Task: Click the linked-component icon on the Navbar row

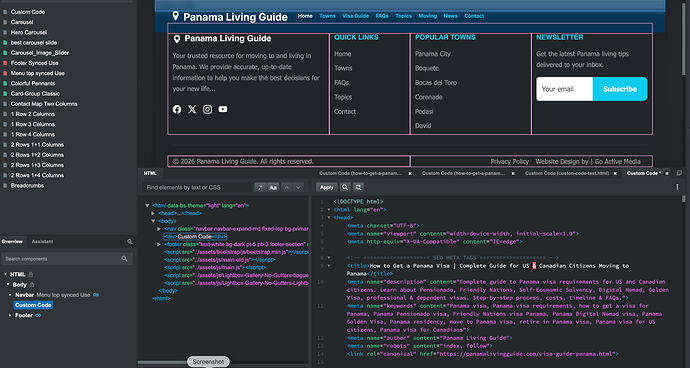Action: coord(96,295)
